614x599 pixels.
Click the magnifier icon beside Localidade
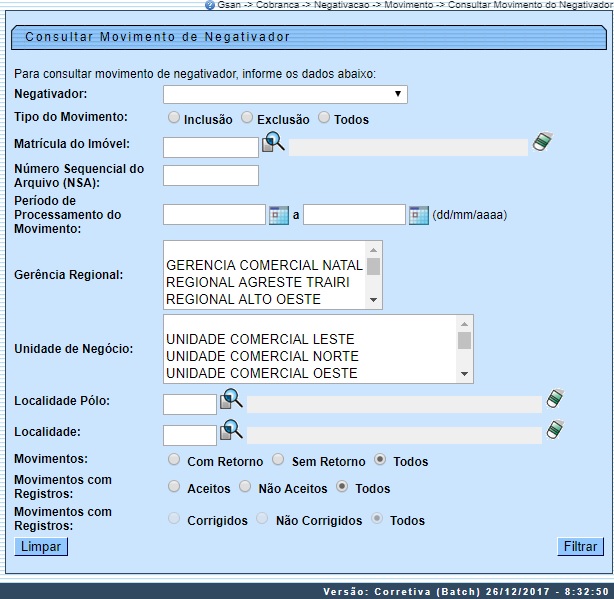(x=231, y=431)
